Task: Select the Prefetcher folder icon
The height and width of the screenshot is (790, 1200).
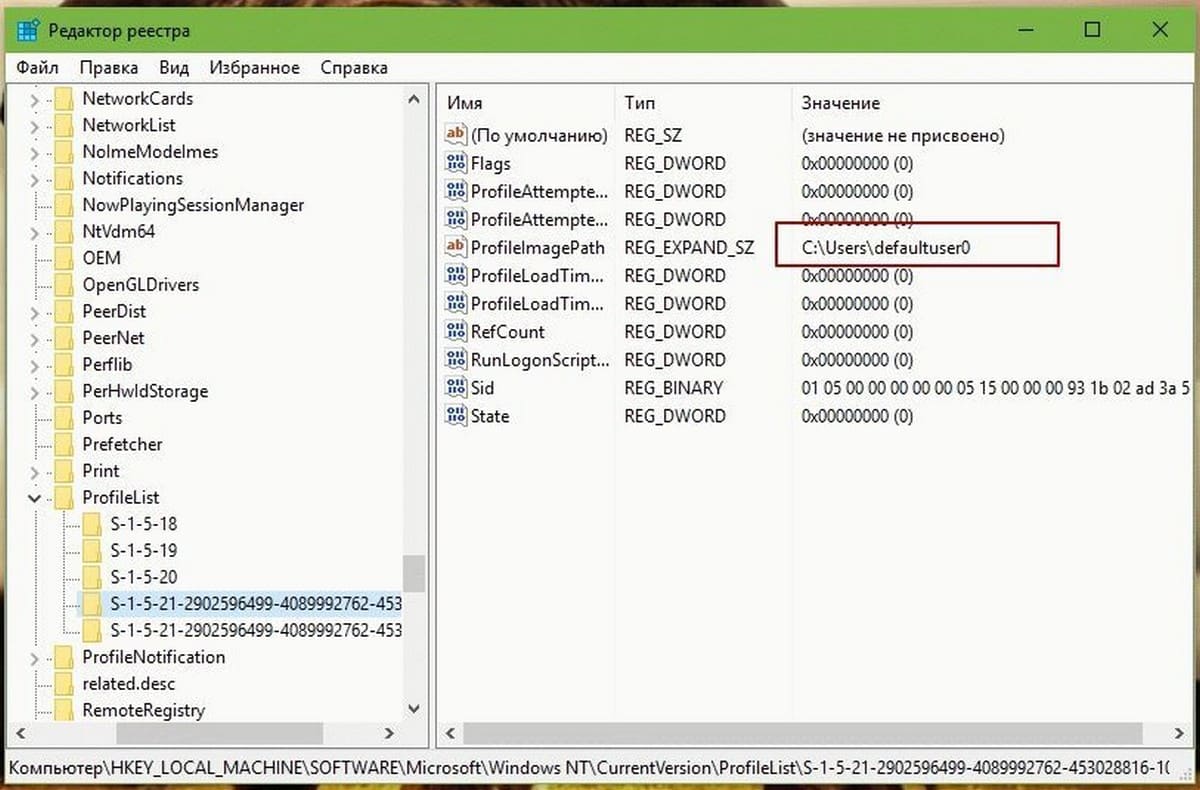Action: coord(64,444)
